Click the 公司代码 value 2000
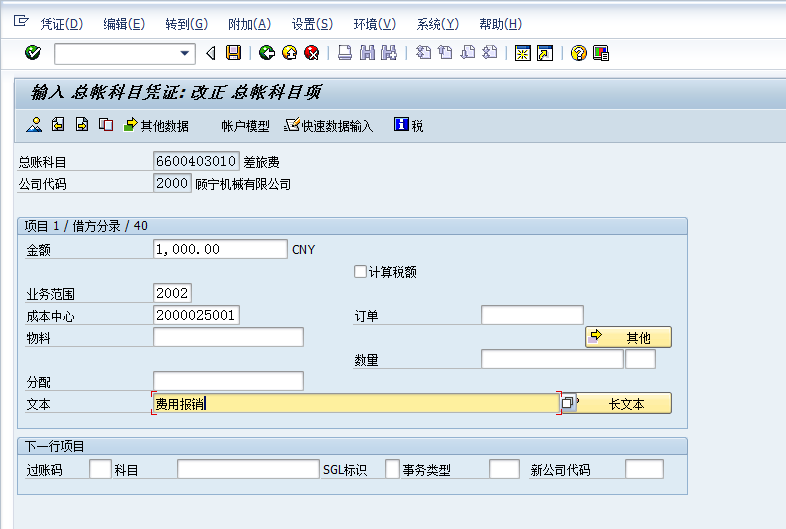 [x=172, y=184]
